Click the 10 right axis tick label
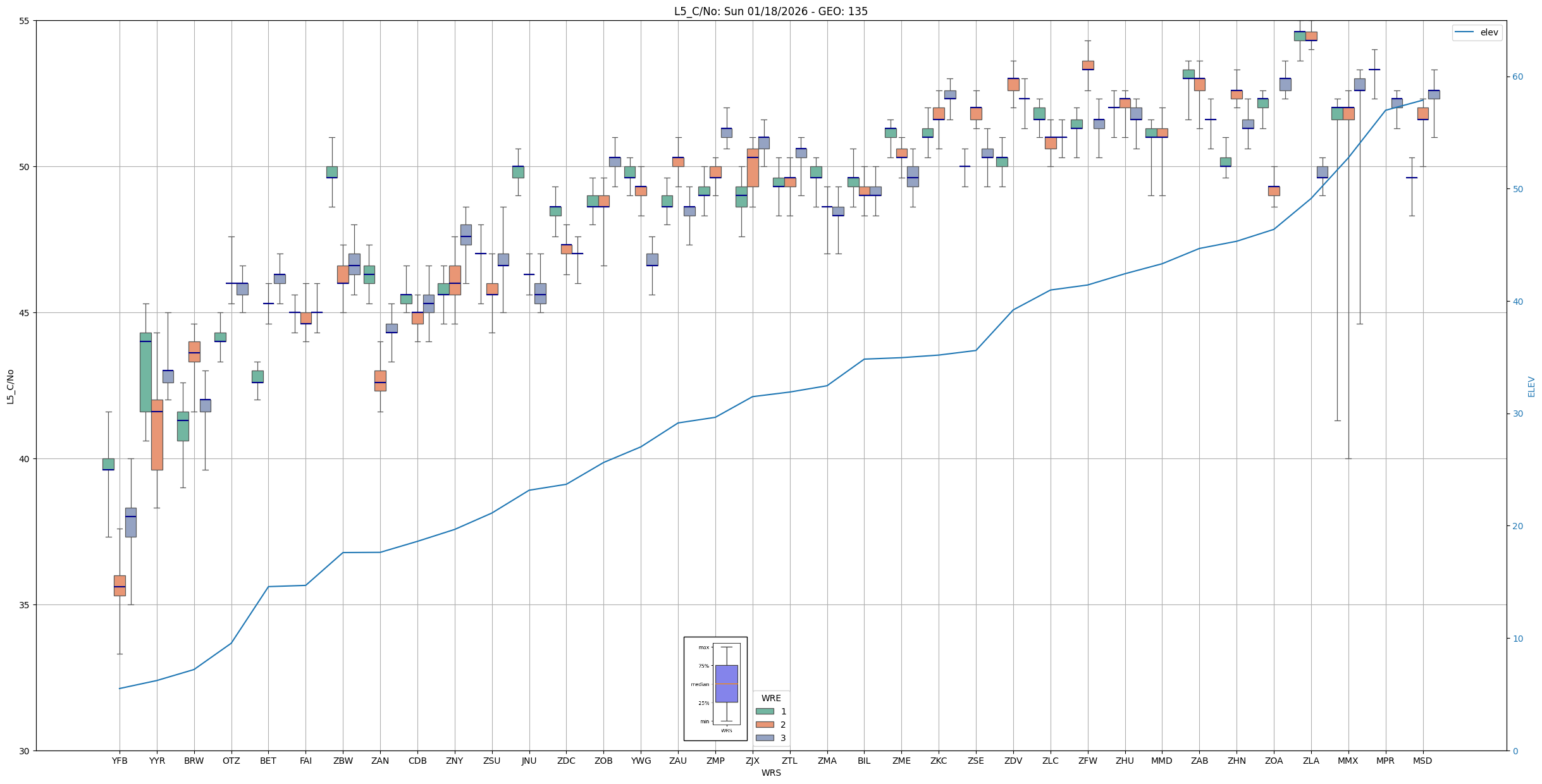 pyautogui.click(x=1517, y=639)
